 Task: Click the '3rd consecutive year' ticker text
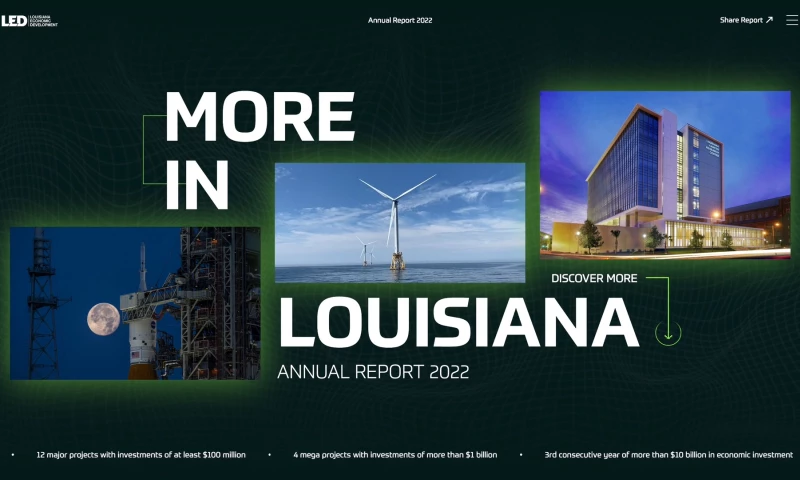668,454
